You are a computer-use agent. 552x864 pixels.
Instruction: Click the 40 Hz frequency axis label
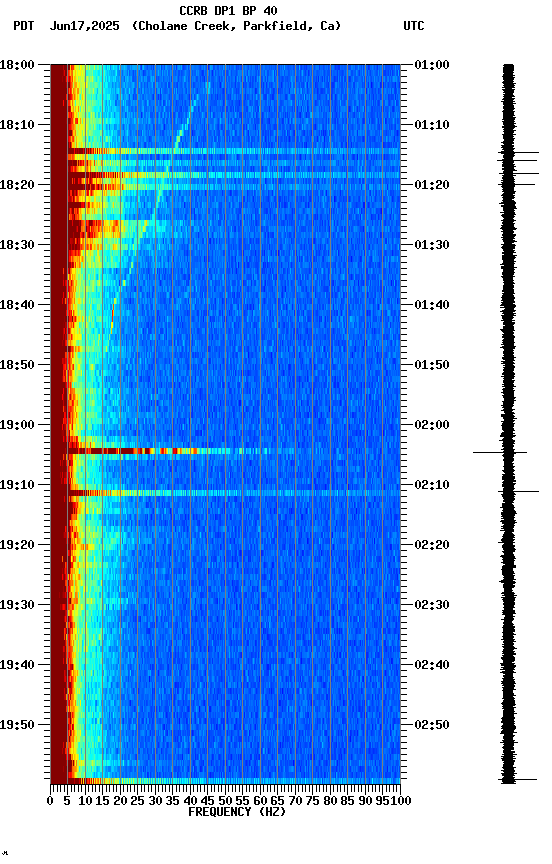point(190,801)
